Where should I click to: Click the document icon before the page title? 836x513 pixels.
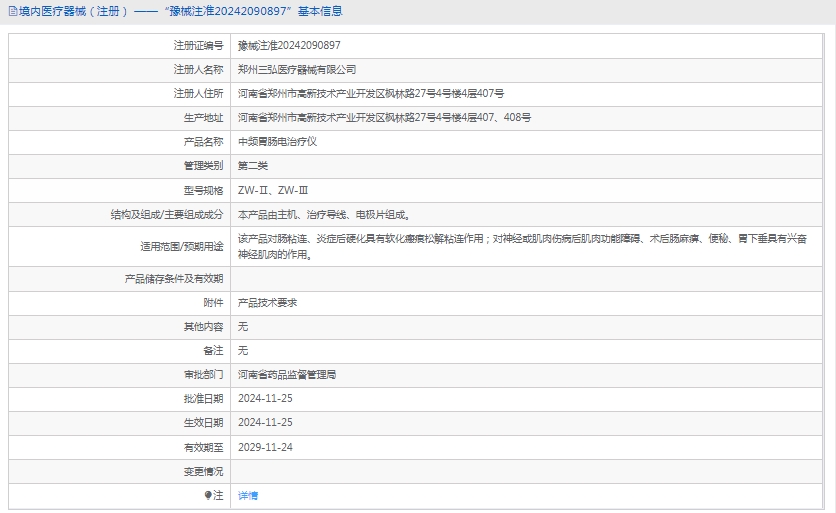[11, 12]
